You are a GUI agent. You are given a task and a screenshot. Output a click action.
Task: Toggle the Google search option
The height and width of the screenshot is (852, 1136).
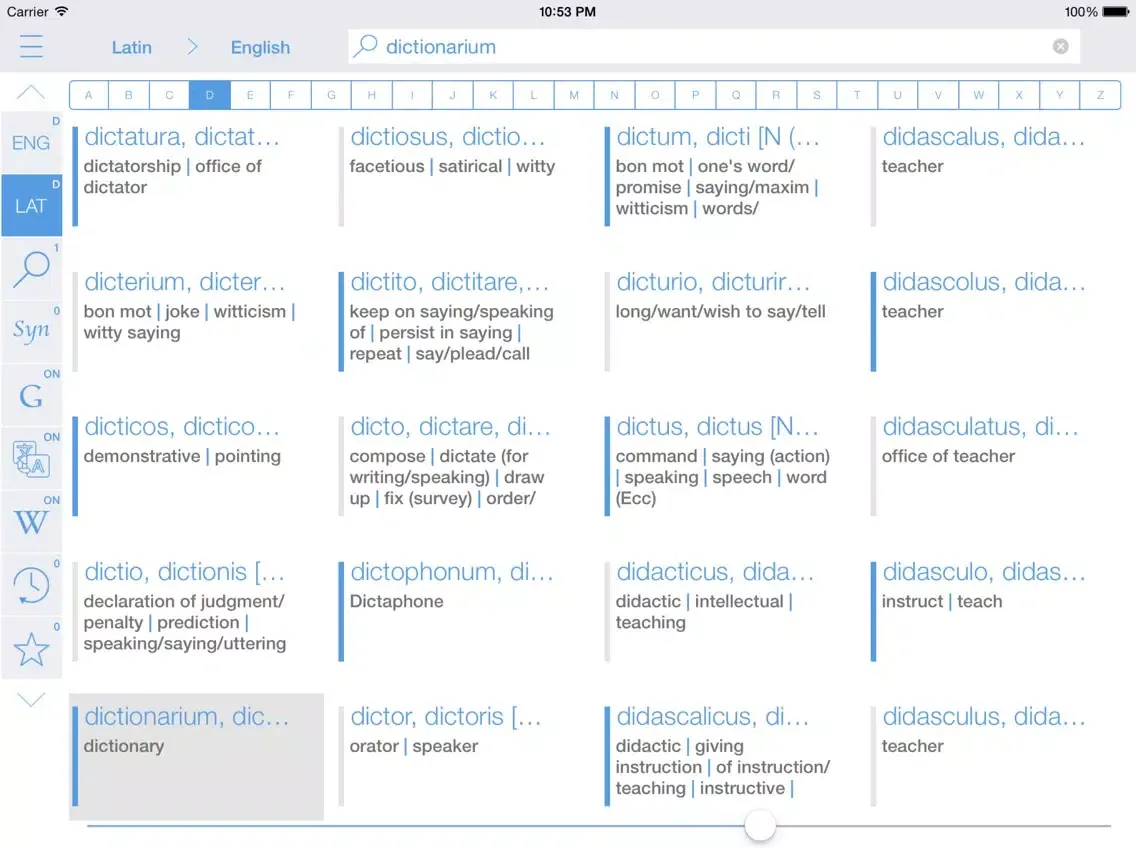coord(31,395)
